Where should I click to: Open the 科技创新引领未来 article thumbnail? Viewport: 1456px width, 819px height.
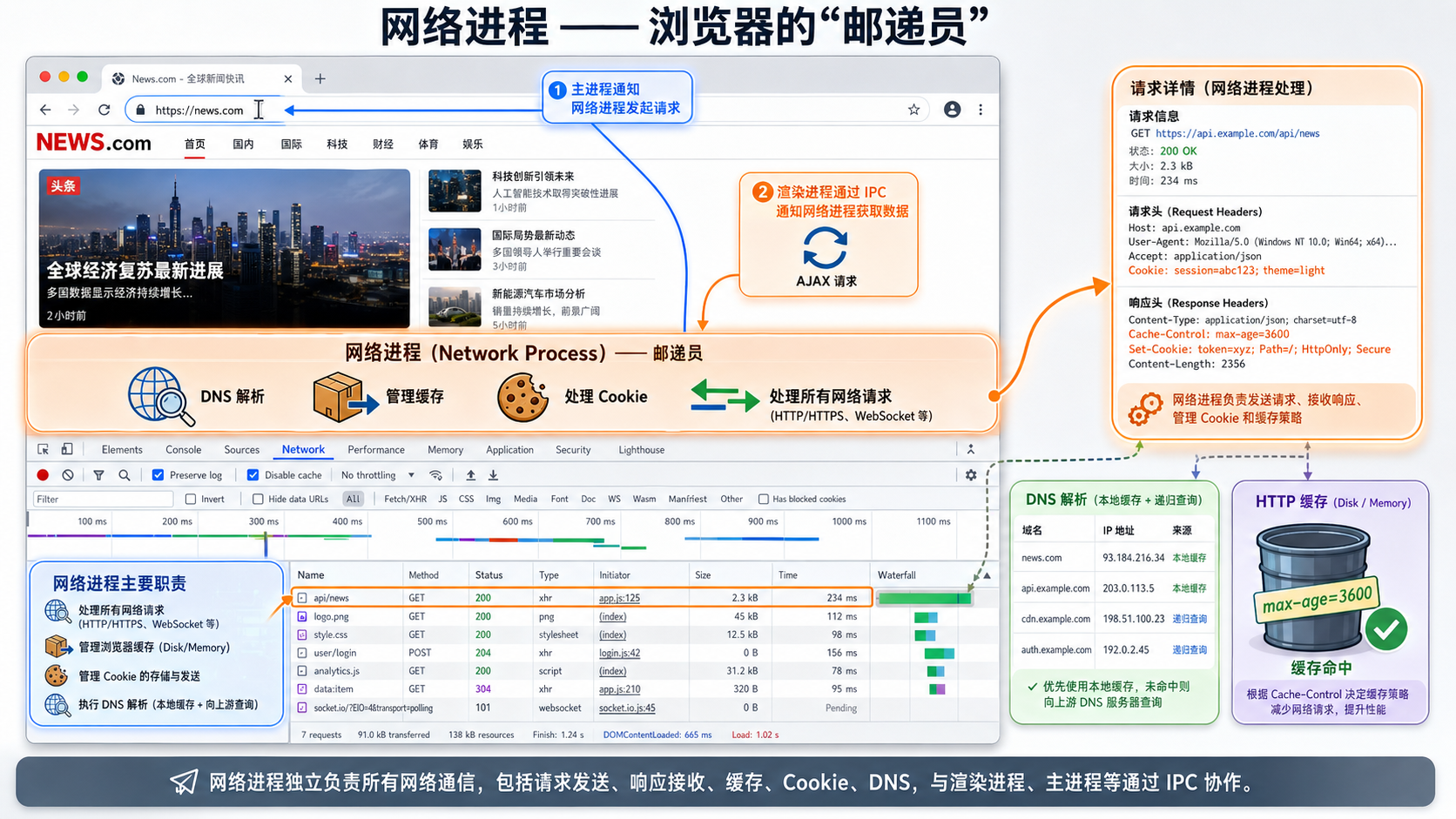[455, 191]
